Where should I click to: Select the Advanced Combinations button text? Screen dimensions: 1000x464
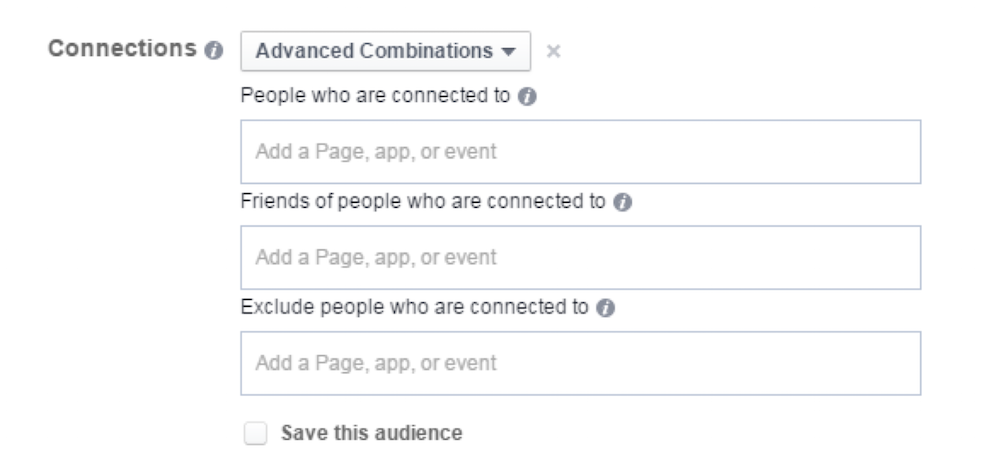tap(374, 51)
